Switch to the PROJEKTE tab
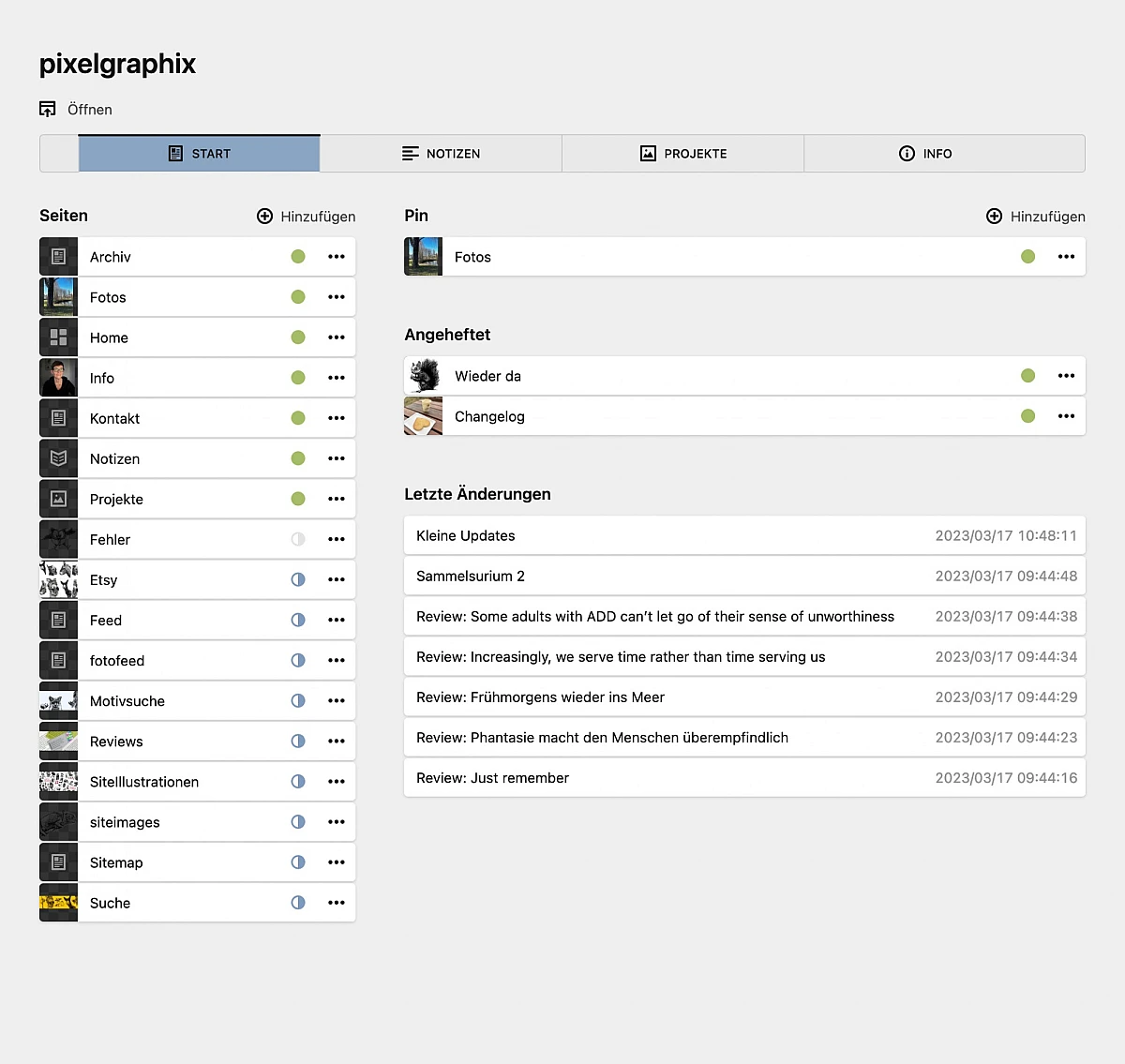Screen dimensions: 1125x1064 (682, 154)
